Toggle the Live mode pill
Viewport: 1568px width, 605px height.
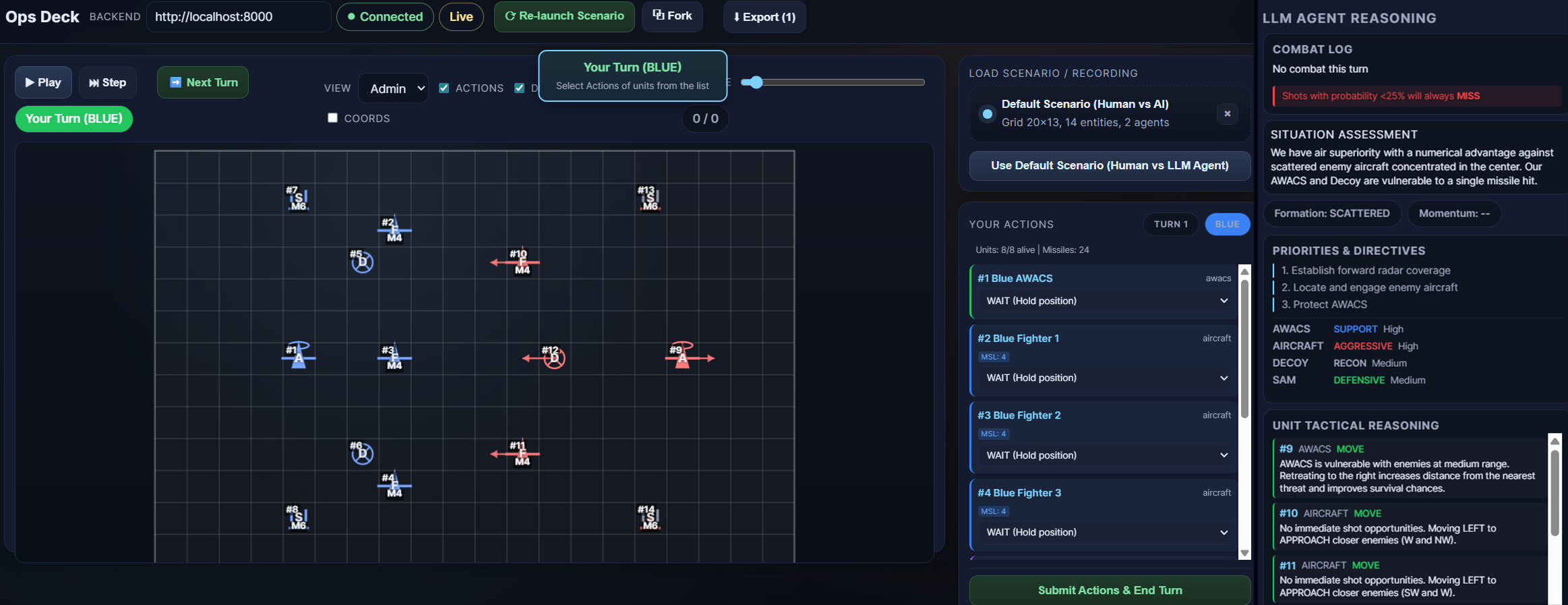461,17
